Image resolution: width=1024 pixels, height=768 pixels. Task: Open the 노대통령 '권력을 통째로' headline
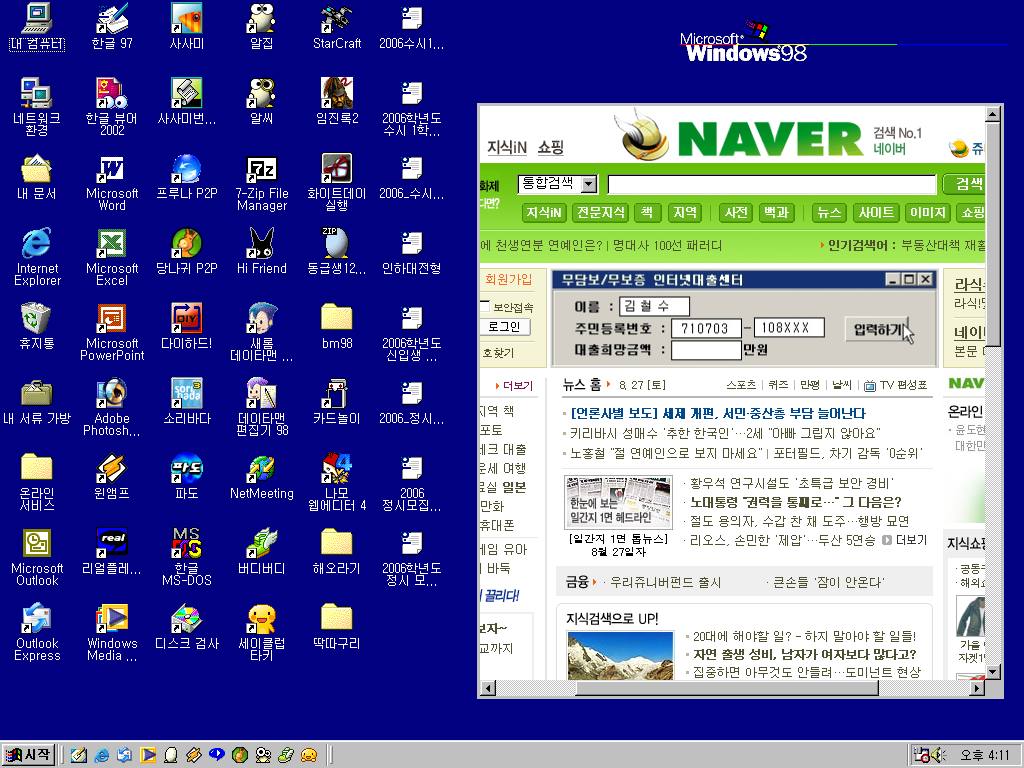click(x=795, y=502)
